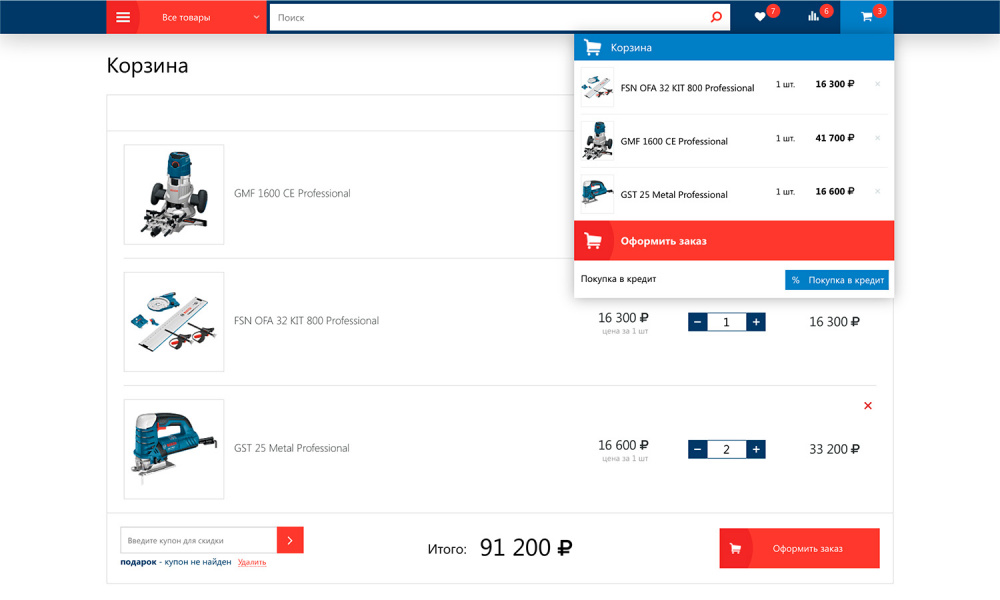
Task: Open the comparison chart icon
Action: coord(814,17)
